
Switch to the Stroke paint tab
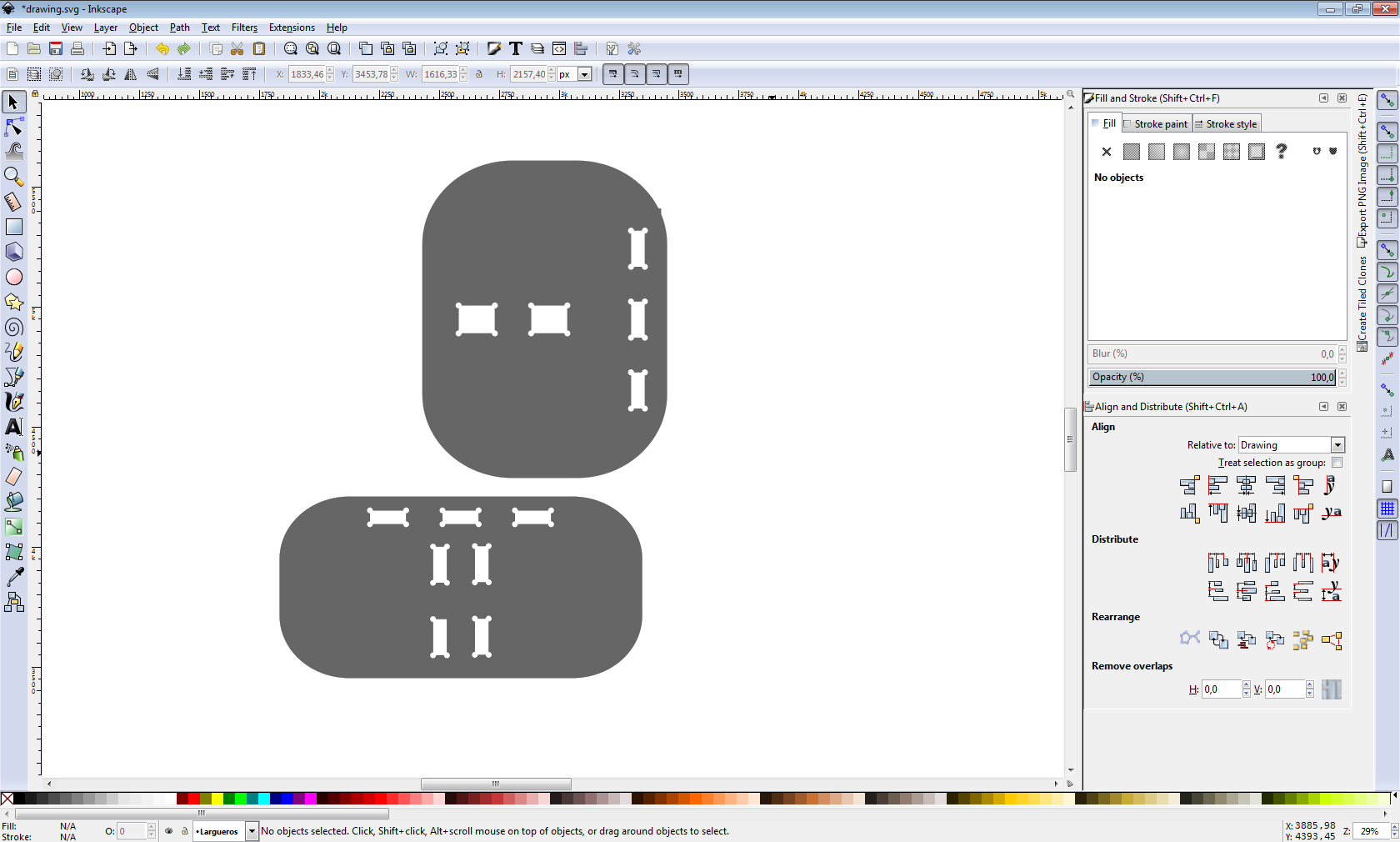(x=1156, y=124)
